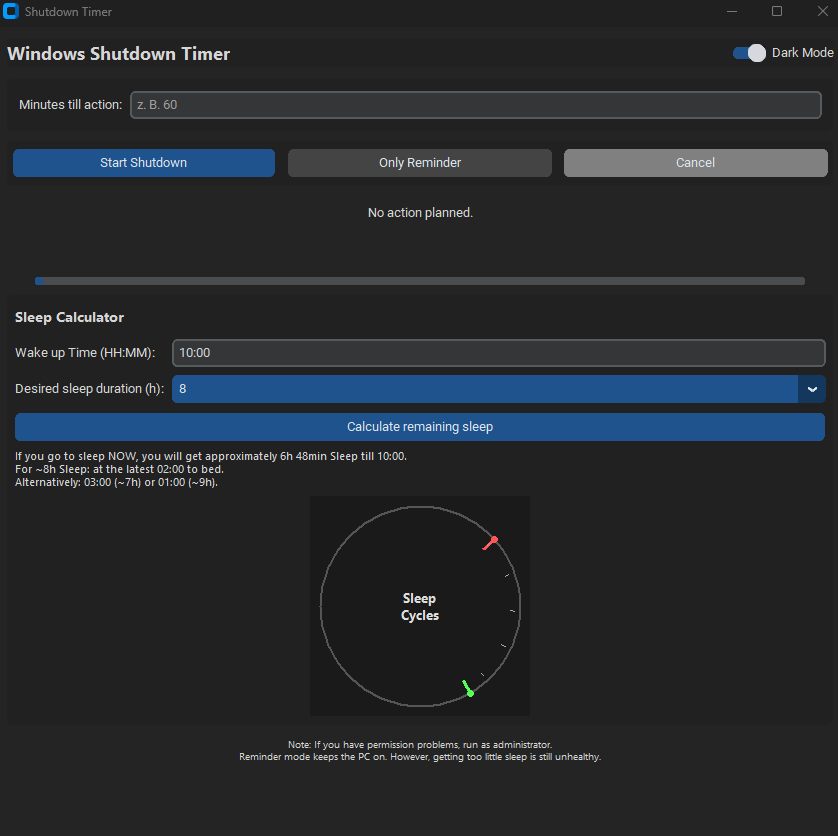Click the Sleep Calculator heading
This screenshot has height=836, width=838.
click(x=69, y=317)
